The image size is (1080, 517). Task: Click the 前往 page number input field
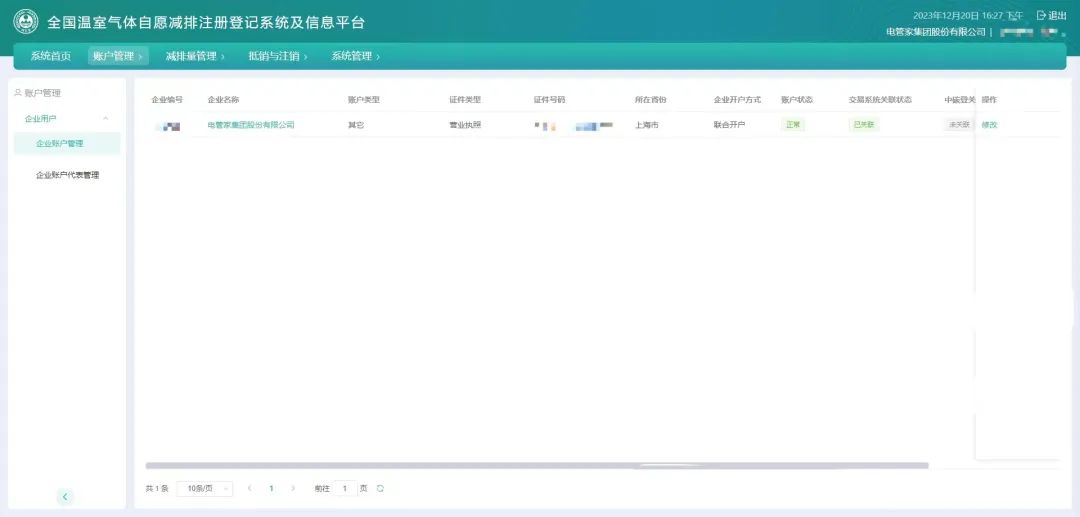tap(344, 488)
